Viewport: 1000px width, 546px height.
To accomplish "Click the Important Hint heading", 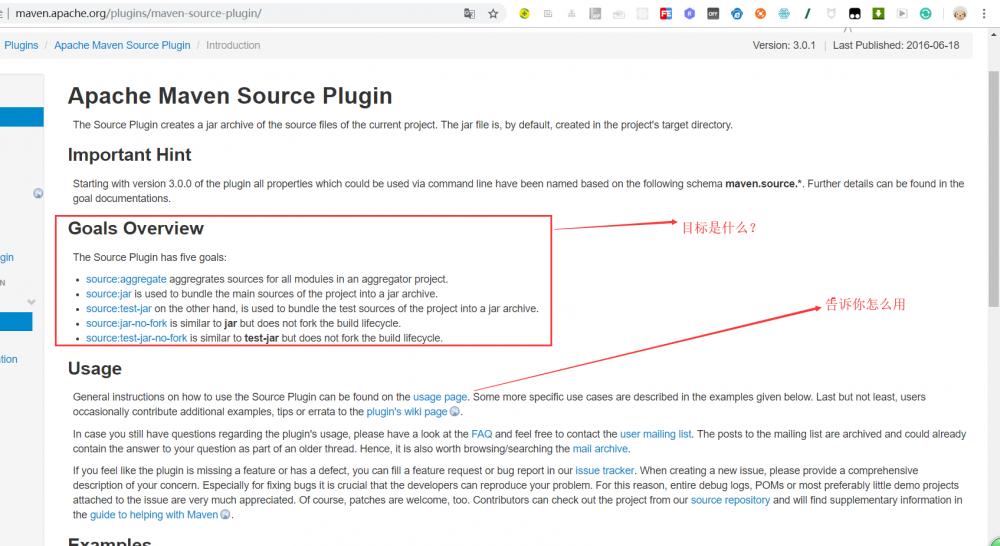I will (129, 155).
